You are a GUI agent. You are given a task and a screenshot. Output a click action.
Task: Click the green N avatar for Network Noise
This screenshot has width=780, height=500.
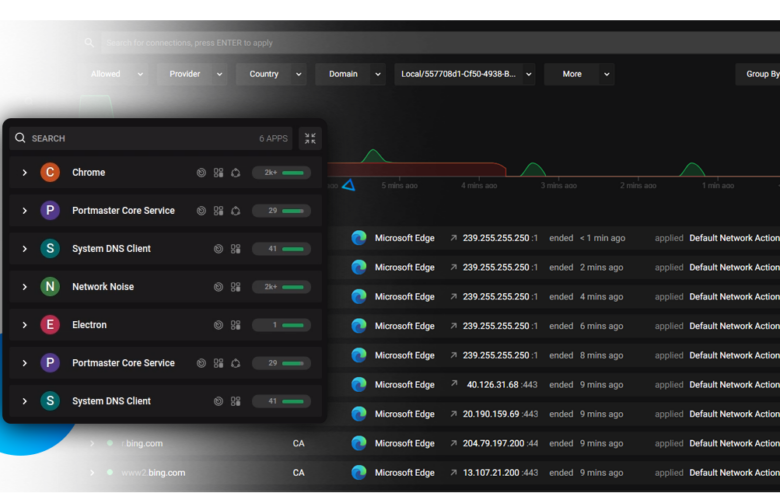click(x=50, y=287)
